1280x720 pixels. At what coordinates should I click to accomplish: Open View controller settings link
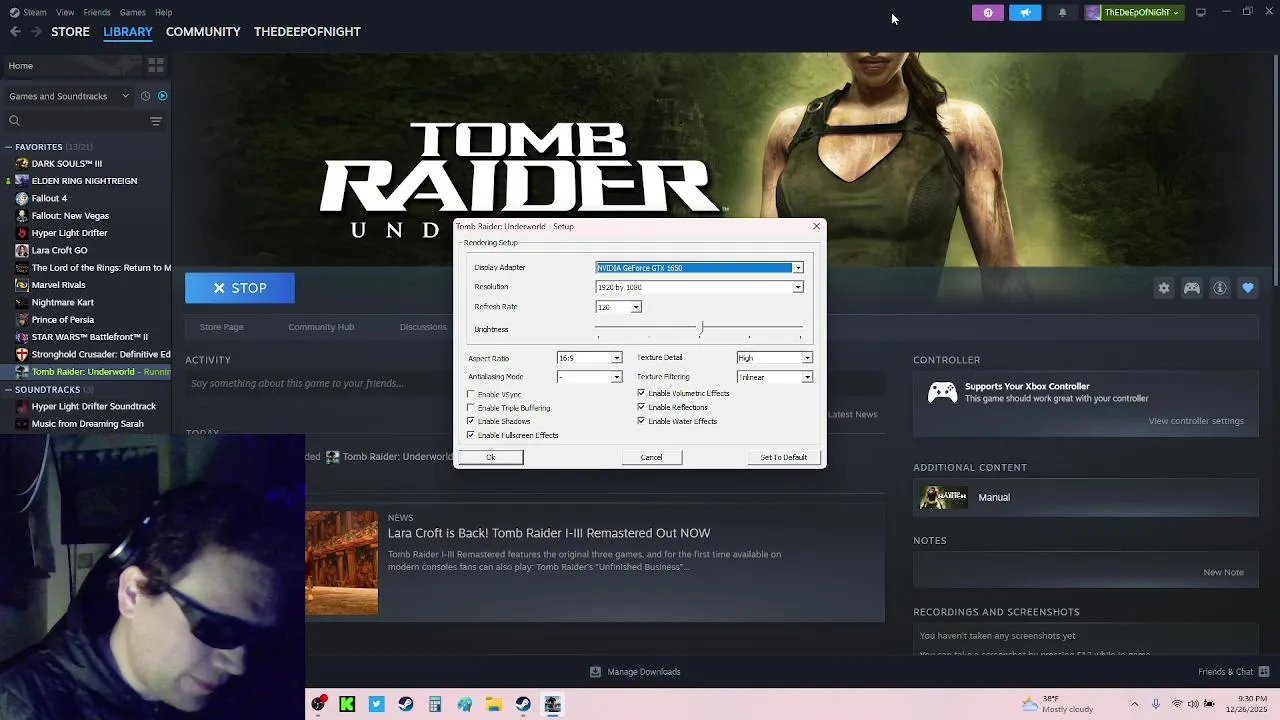(1196, 421)
